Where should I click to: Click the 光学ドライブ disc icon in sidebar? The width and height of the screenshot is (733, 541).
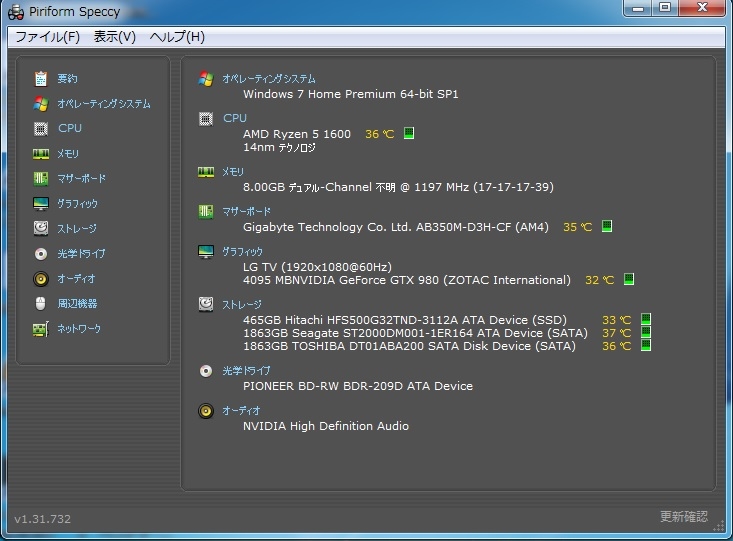click(41, 253)
